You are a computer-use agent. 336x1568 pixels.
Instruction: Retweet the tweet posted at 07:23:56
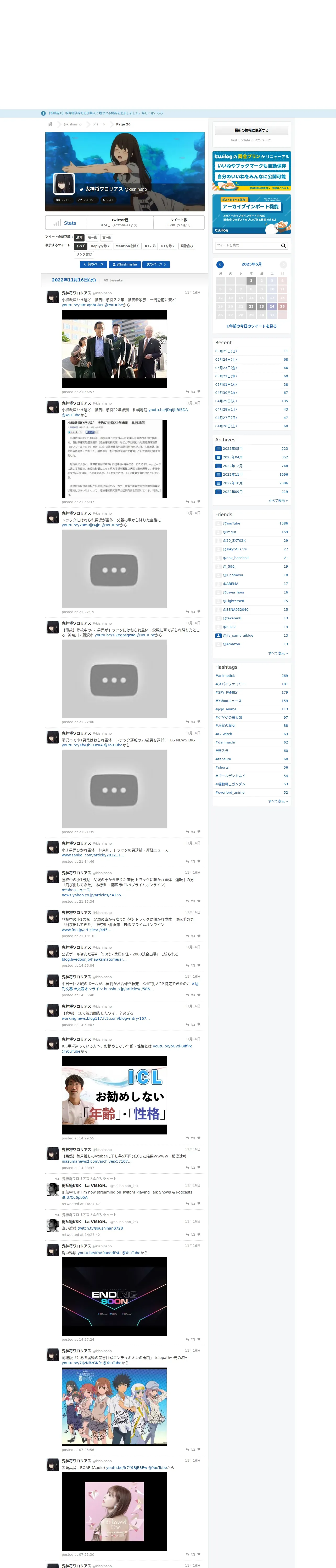(193, 1449)
